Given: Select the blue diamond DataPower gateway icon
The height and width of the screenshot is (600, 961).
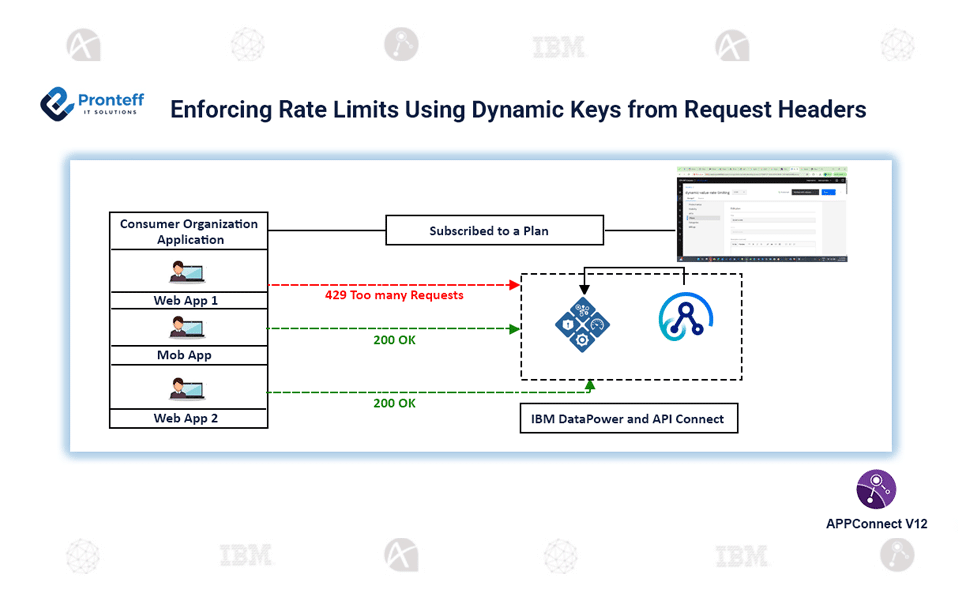Looking at the screenshot, I should tap(582, 324).
